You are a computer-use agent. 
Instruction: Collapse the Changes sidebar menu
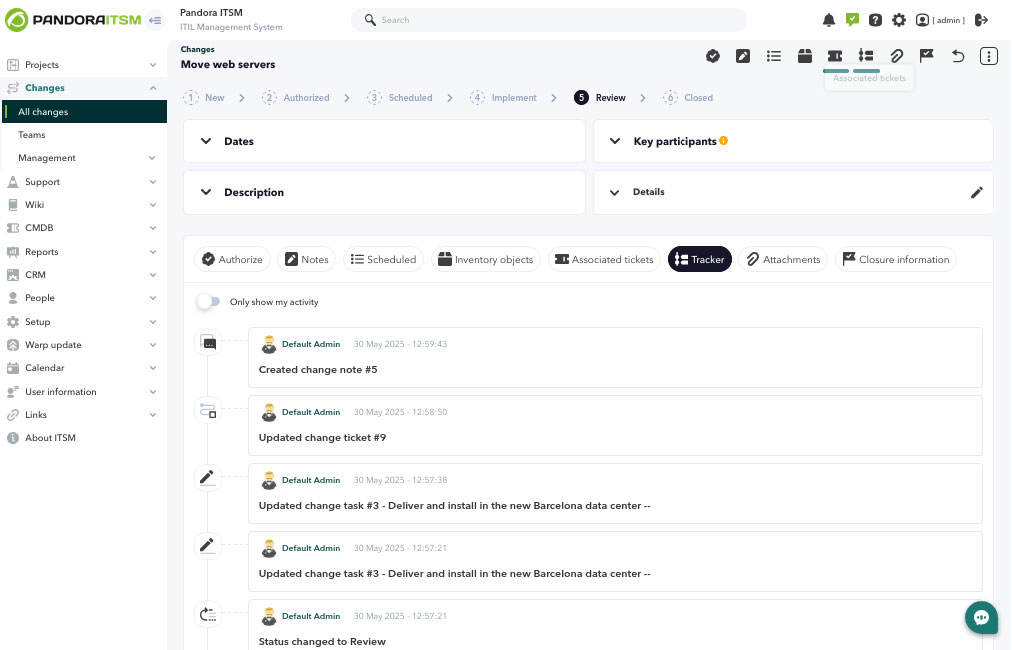coord(83,88)
